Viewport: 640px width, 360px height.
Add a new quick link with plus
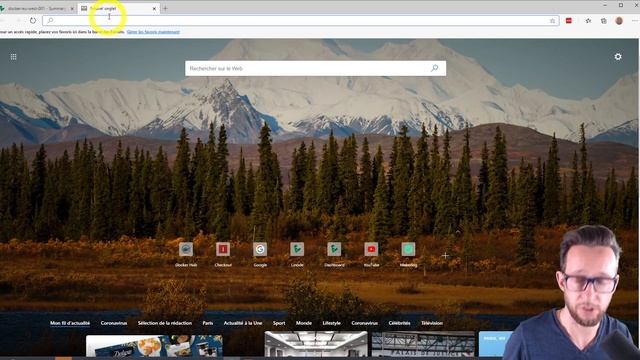[x=445, y=256]
